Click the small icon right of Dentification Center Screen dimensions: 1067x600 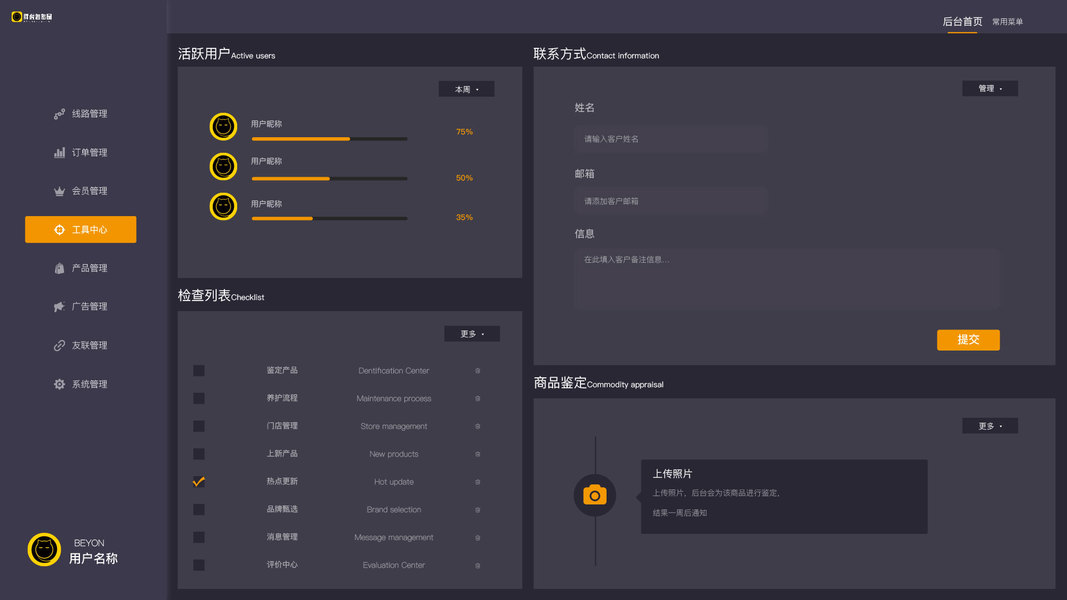point(478,371)
